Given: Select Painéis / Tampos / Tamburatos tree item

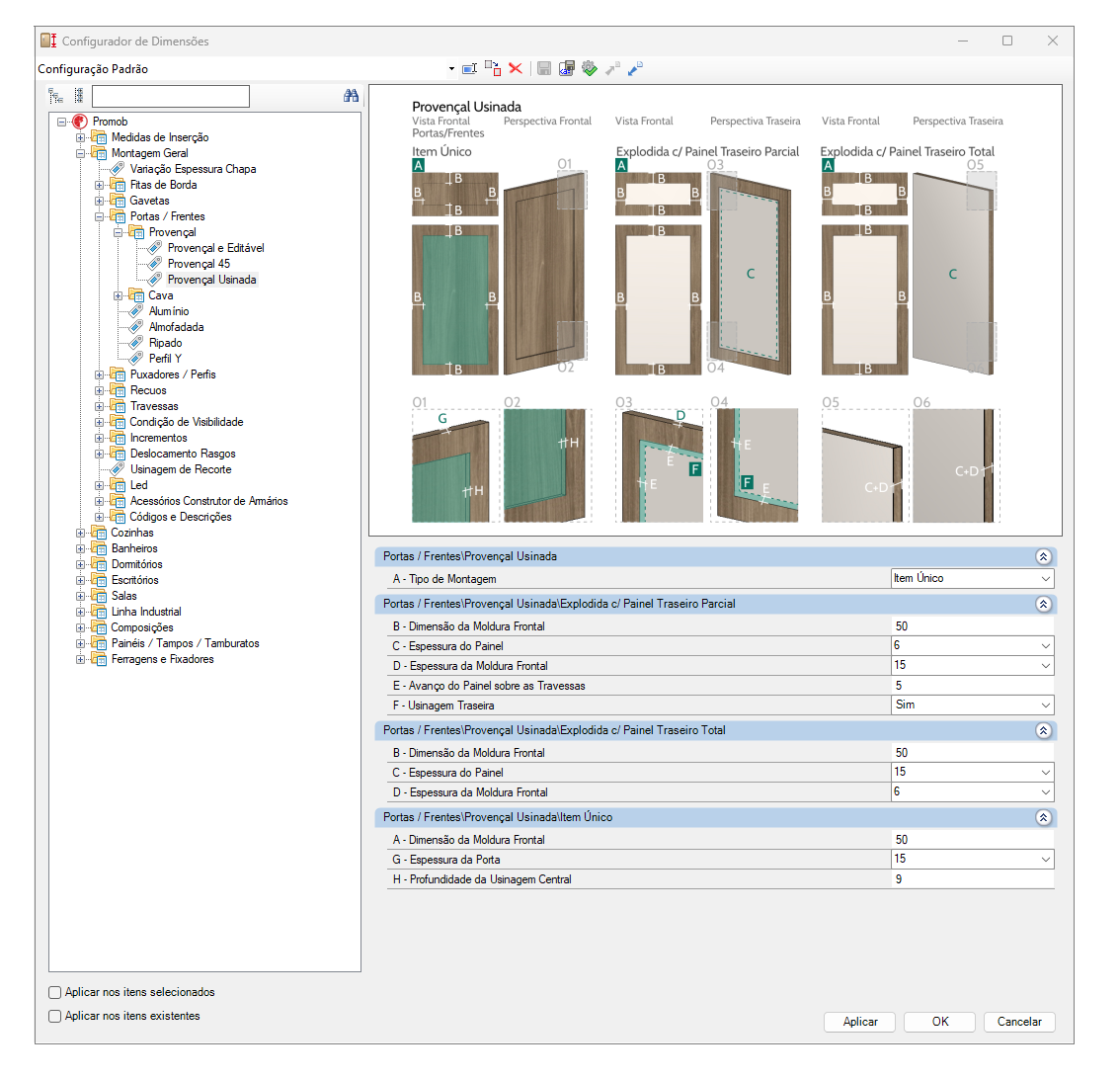Looking at the screenshot, I should (186, 643).
